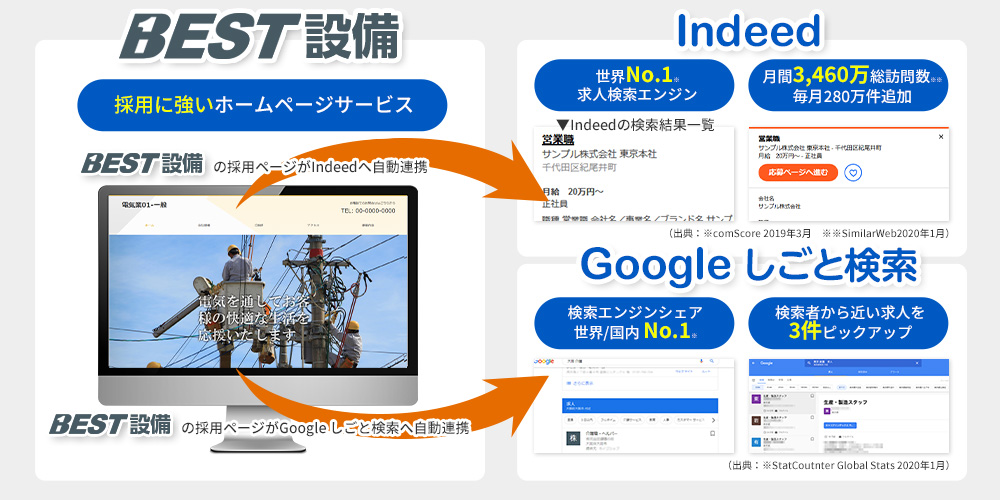Click the large BEST設備 logo at top

click(260, 36)
